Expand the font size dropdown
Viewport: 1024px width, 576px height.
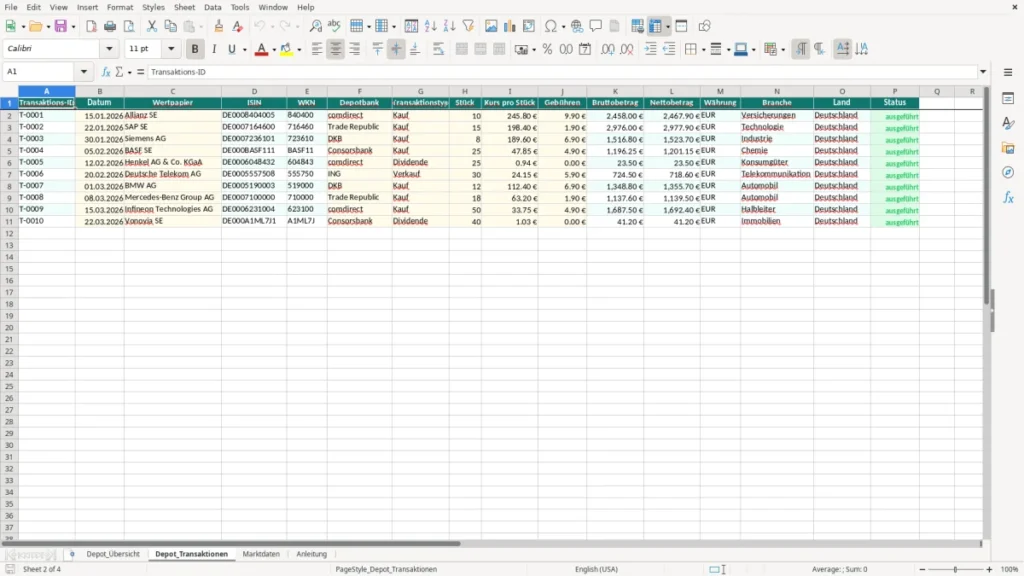pyautogui.click(x=171, y=48)
